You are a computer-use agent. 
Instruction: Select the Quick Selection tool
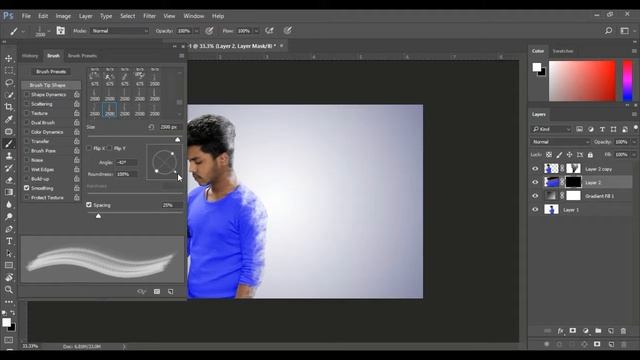coord(9,95)
